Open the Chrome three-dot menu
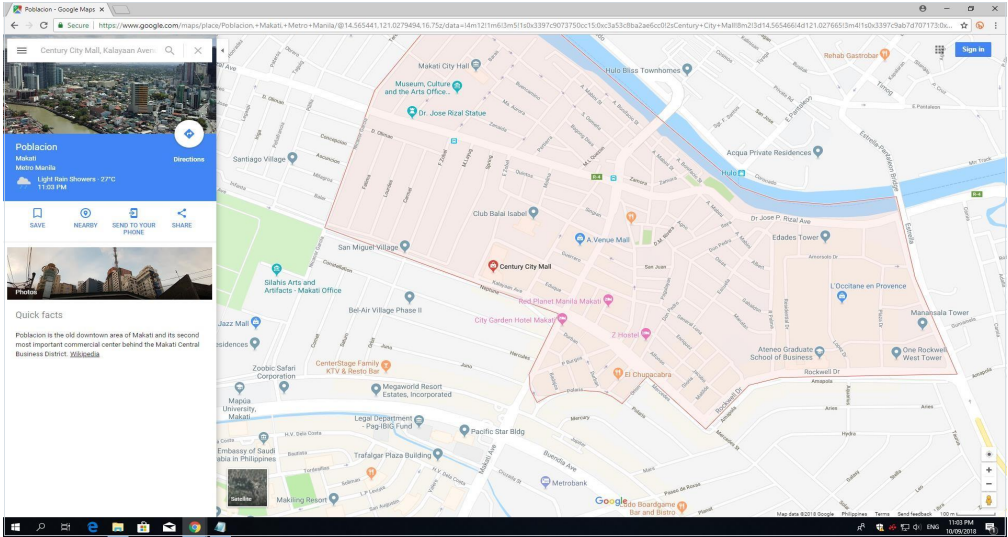1008x537 pixels. click(995, 25)
